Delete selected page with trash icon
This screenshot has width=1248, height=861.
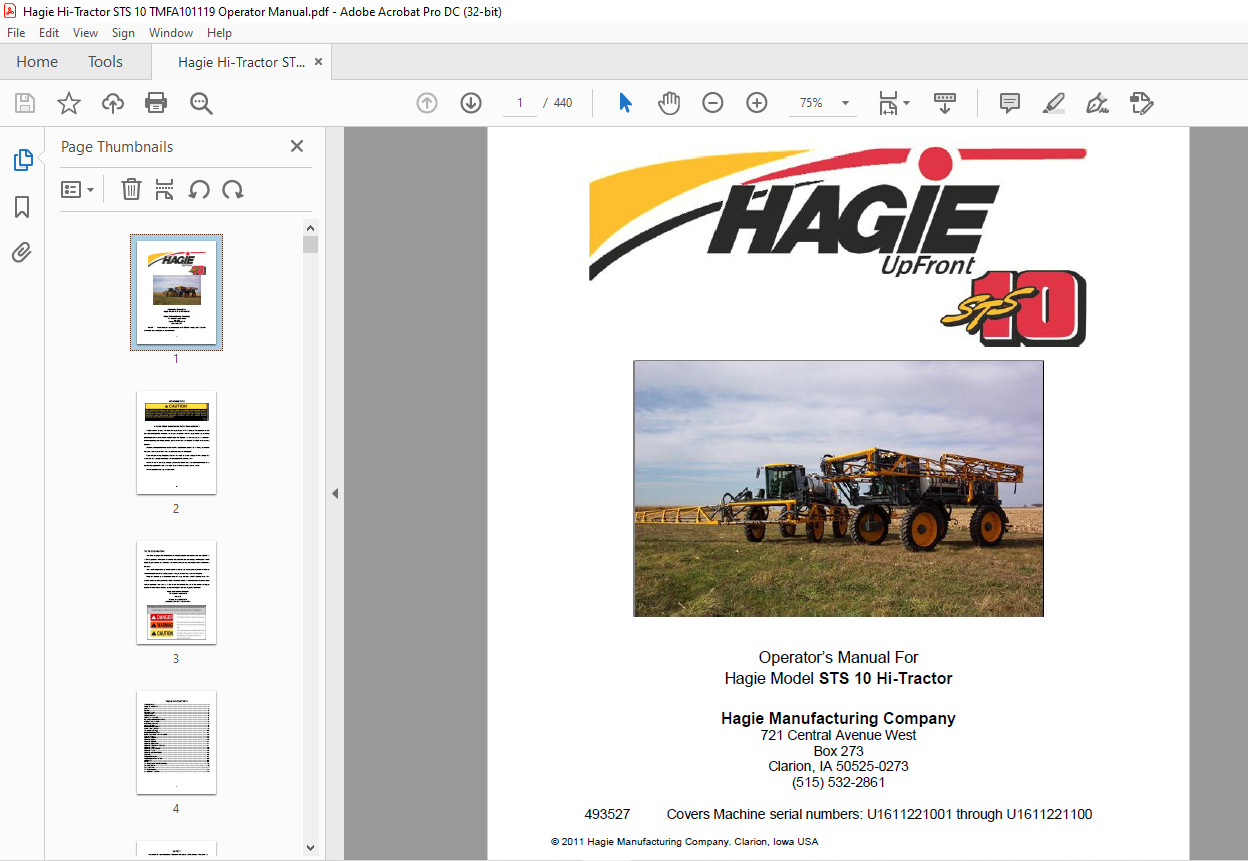click(131, 189)
